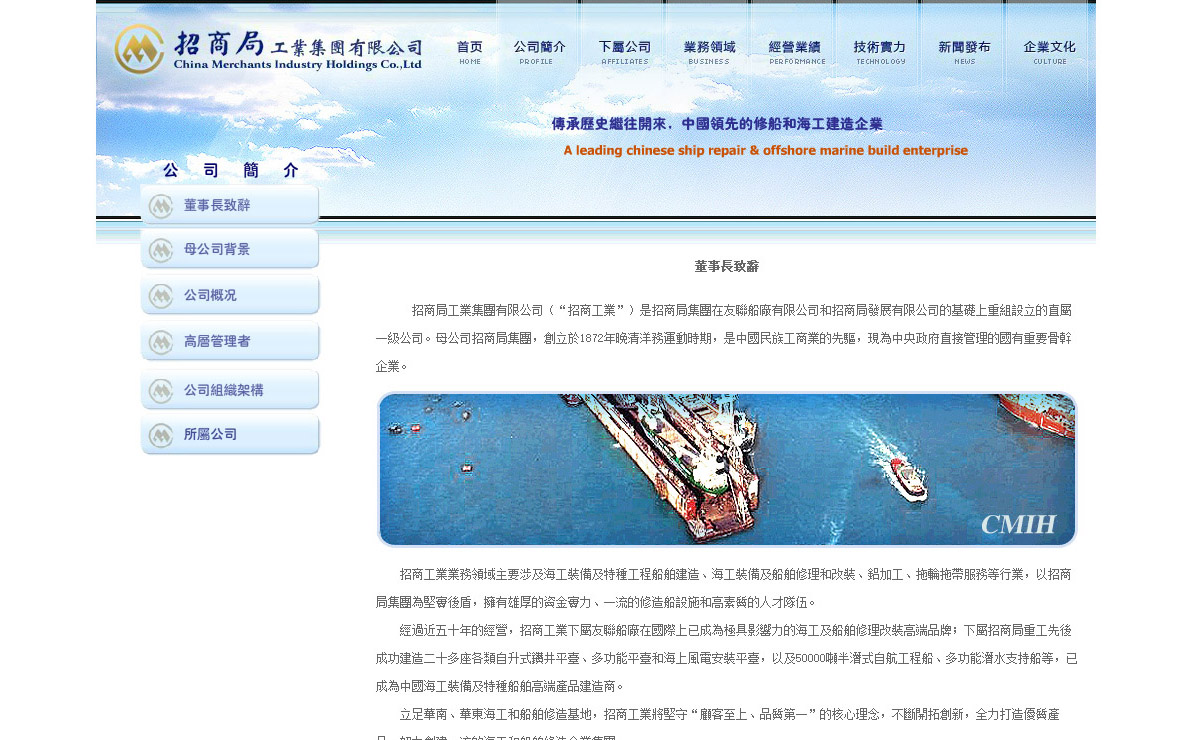Open the 技術實力 TECHNOLOGY menu item

point(880,52)
